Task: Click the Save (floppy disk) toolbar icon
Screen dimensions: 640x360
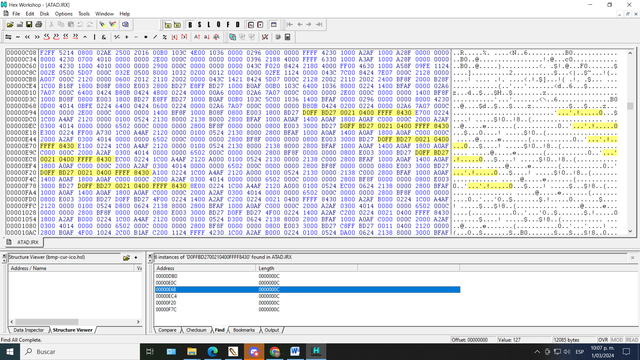Action: coord(29,24)
